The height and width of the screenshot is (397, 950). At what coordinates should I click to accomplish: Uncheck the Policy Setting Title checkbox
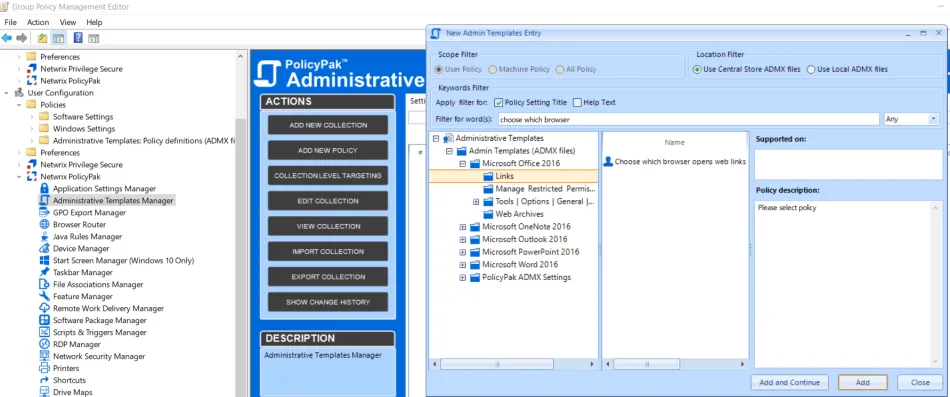click(x=499, y=102)
